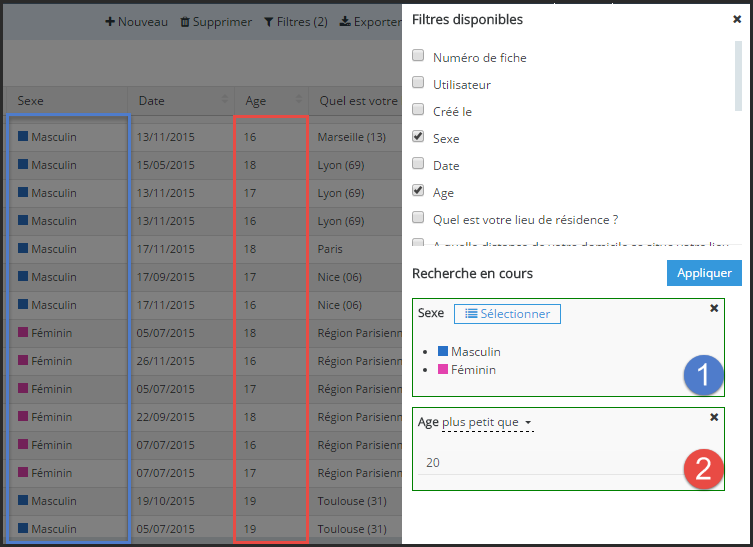The image size is (753, 547).
Task: Click the Sélectionner button for Sexe
Action: point(507,314)
